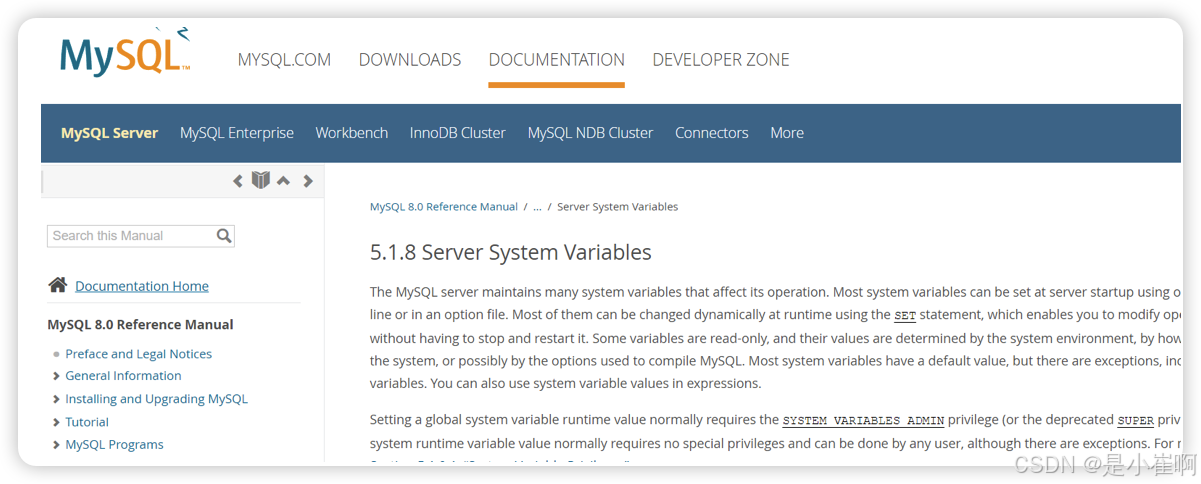
Task: Switch to MySQL Enterprise tab
Action: tap(237, 133)
